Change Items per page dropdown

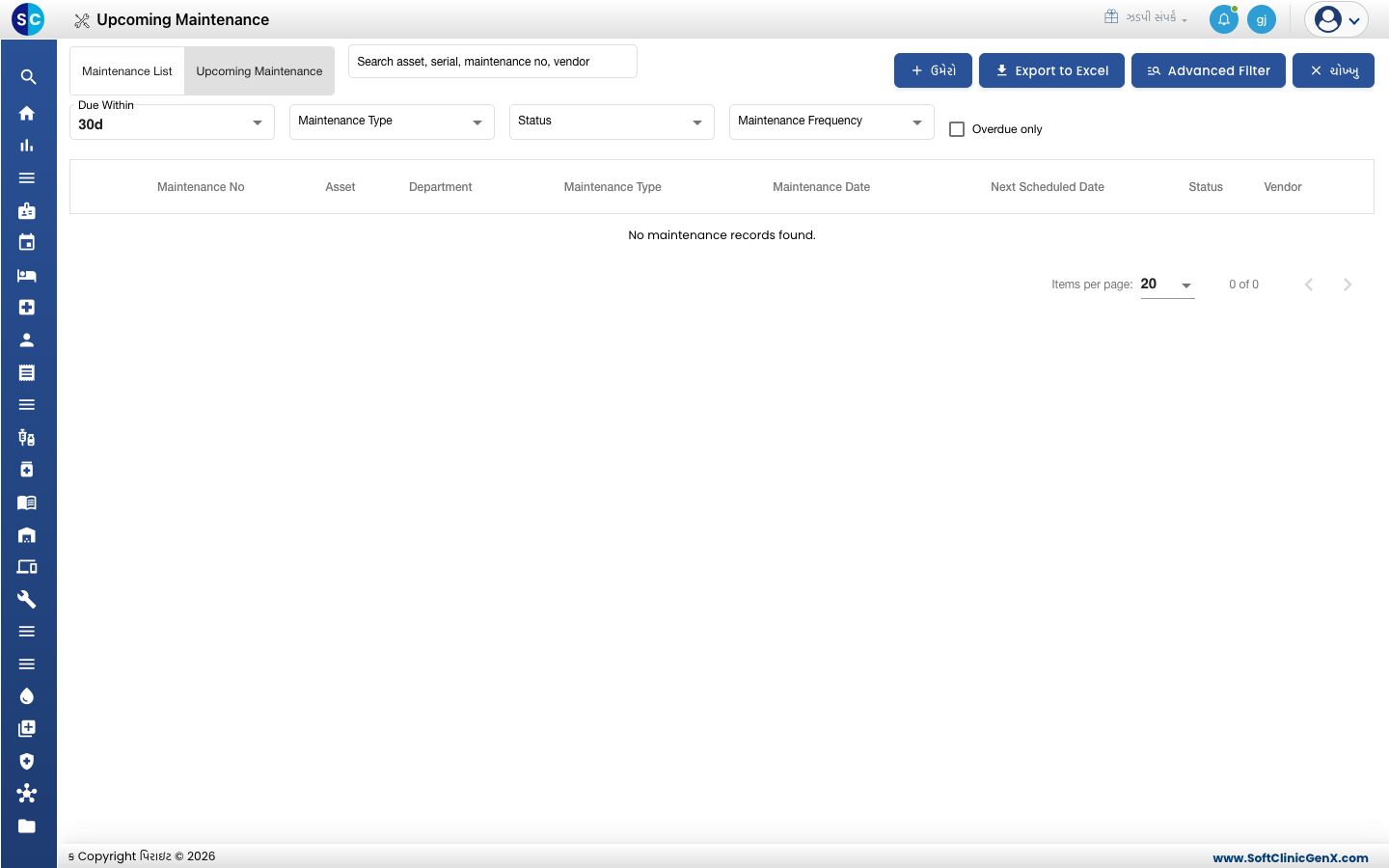tap(1167, 285)
